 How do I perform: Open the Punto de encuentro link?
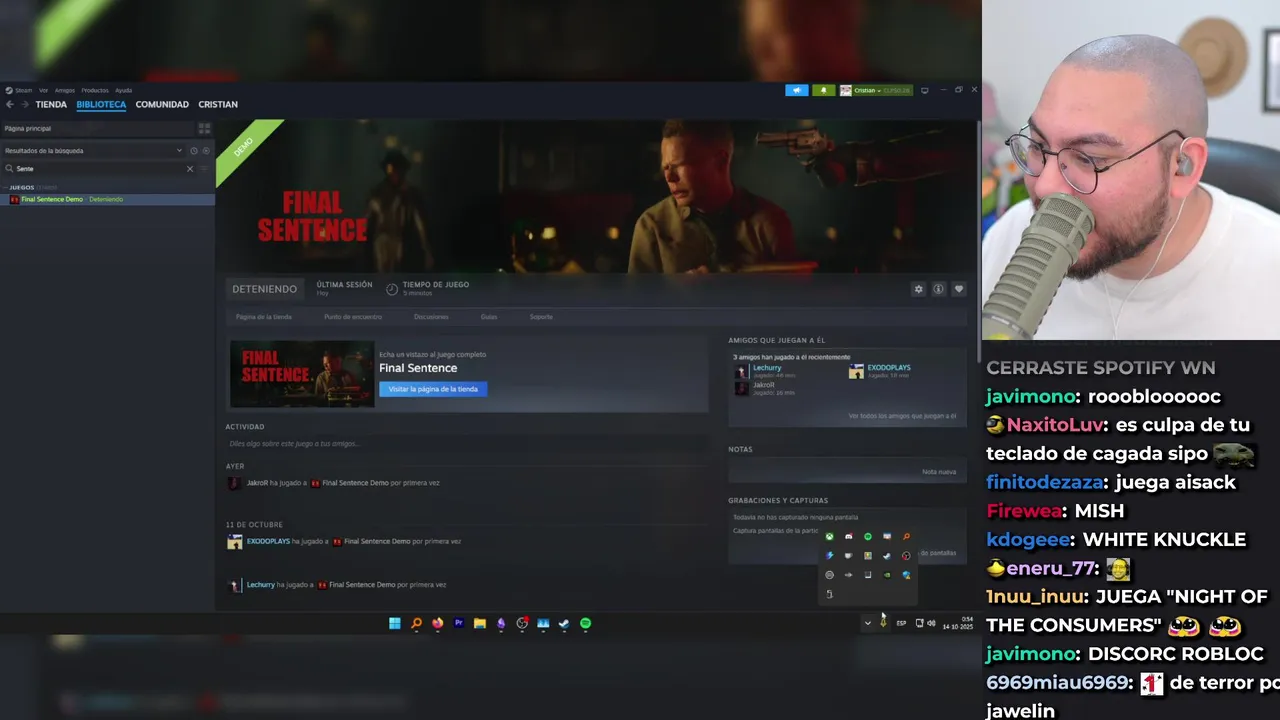pos(353,317)
